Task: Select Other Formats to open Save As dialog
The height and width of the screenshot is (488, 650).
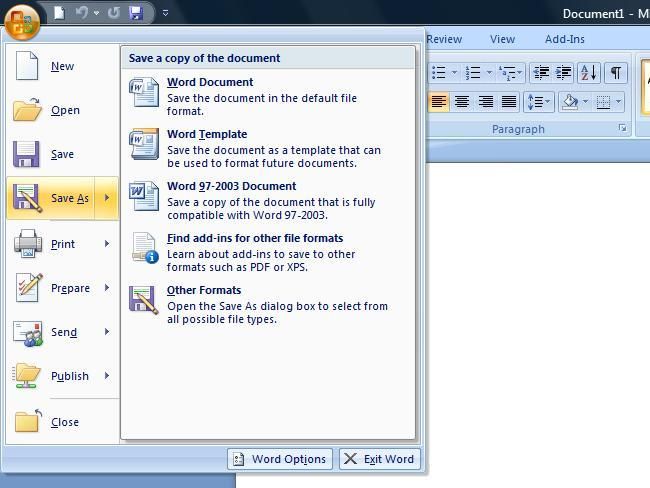Action: pos(267,304)
